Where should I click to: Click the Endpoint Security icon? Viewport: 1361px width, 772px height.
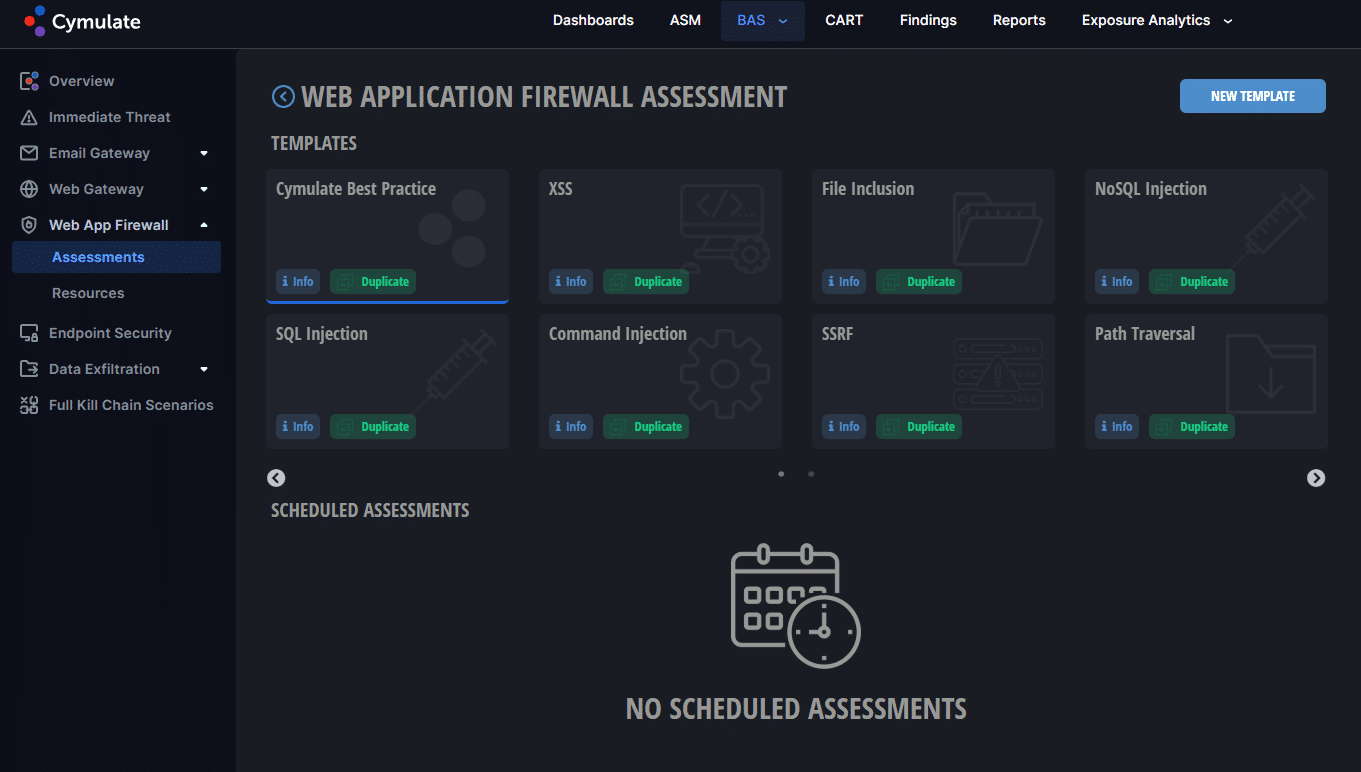(29, 333)
